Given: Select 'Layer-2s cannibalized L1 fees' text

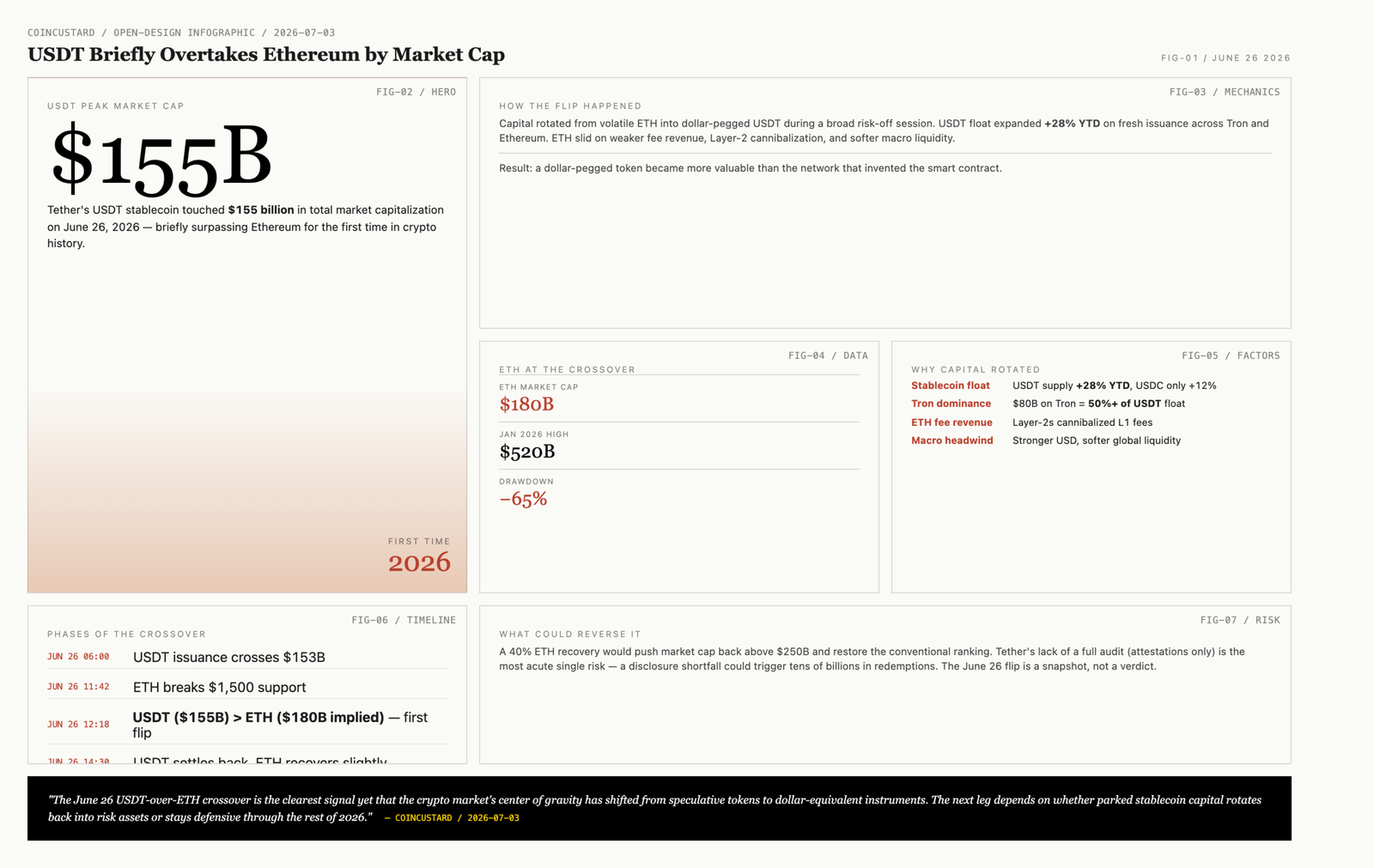Looking at the screenshot, I should (1082, 422).
